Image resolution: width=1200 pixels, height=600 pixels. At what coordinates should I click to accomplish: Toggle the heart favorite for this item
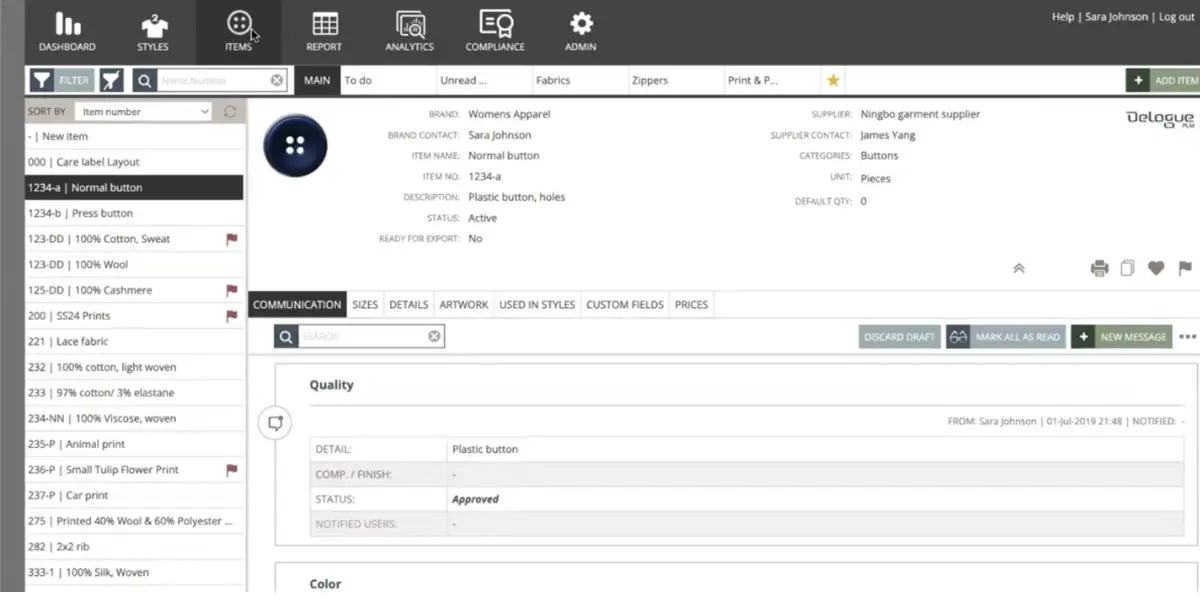[x=1156, y=268]
